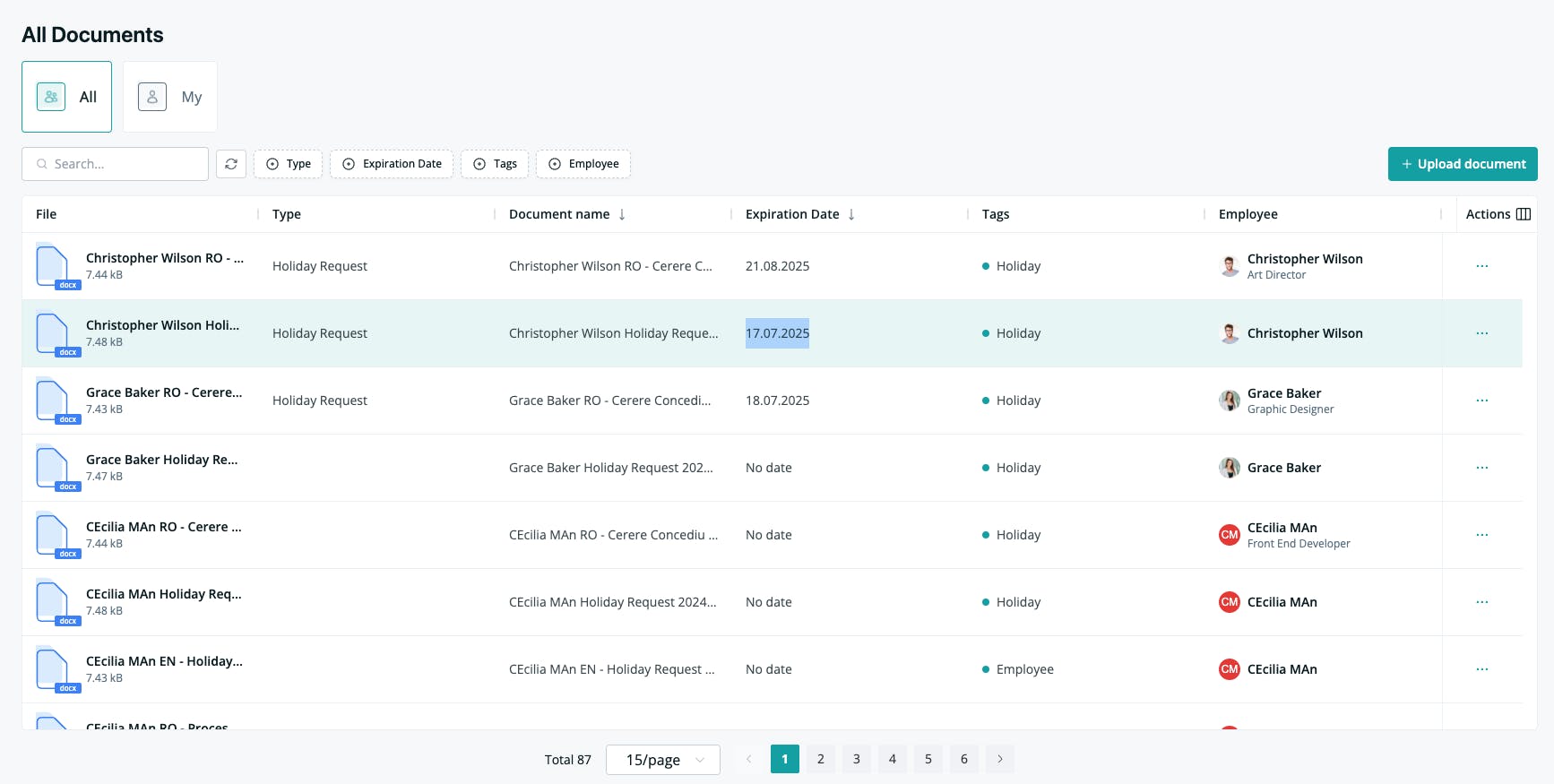Viewport: 1554px width, 784px height.
Task: Select the All documents tab
Action: click(x=67, y=97)
